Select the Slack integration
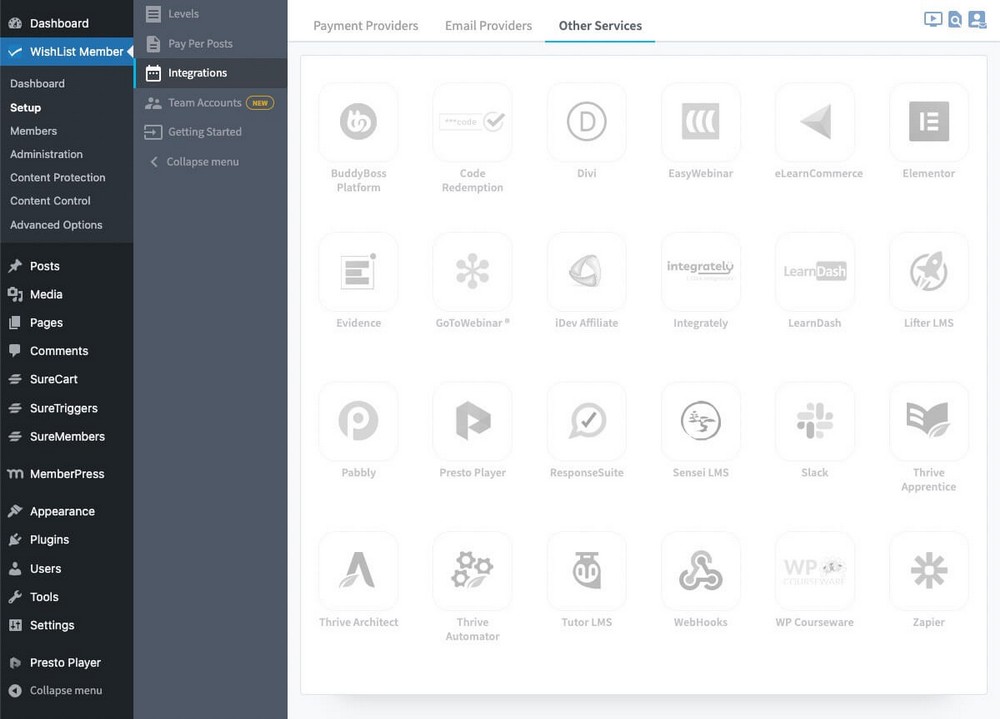Image resolution: width=1000 pixels, height=719 pixels. pyautogui.click(x=814, y=421)
